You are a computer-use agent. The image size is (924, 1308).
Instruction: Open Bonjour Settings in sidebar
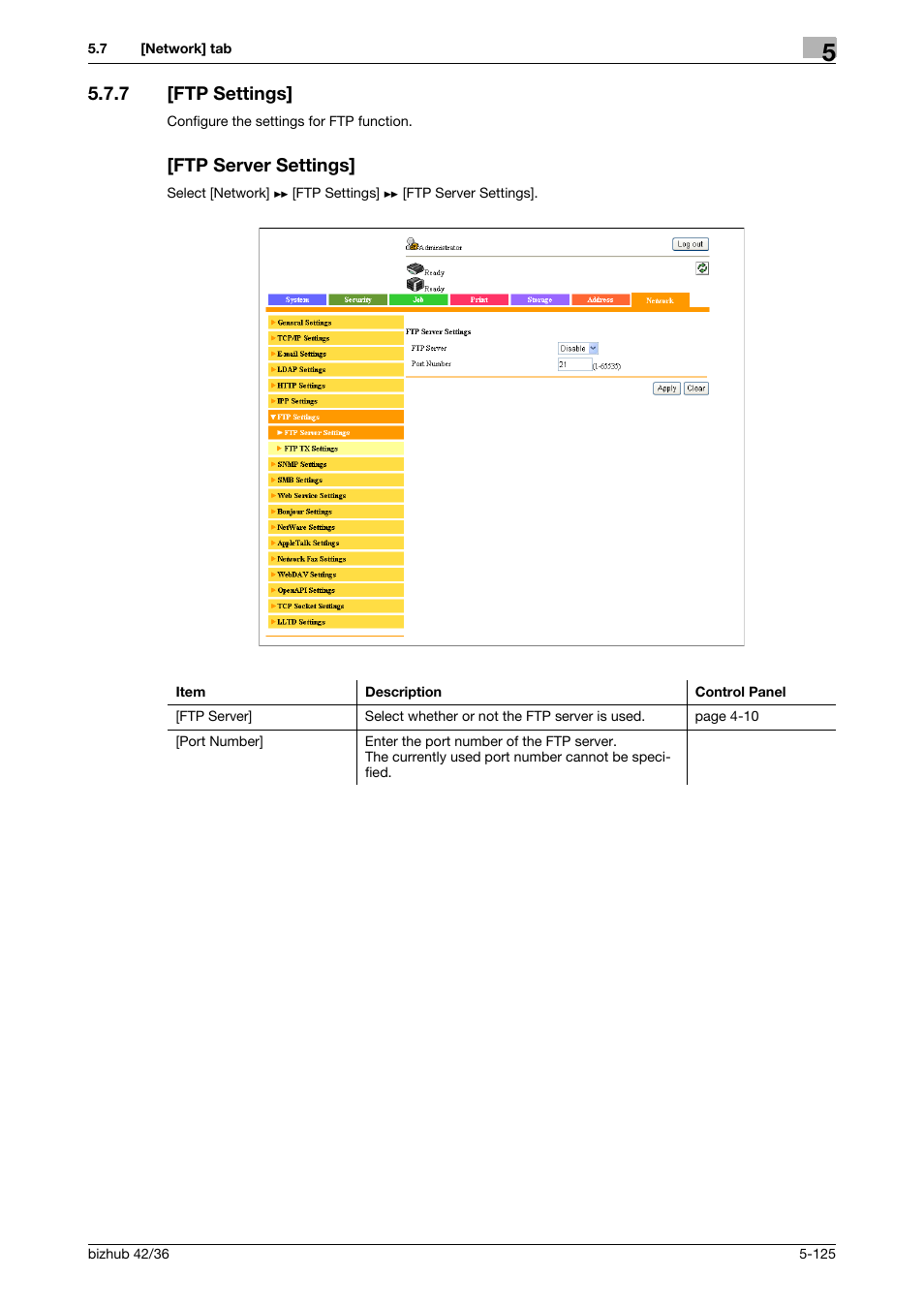click(336, 512)
